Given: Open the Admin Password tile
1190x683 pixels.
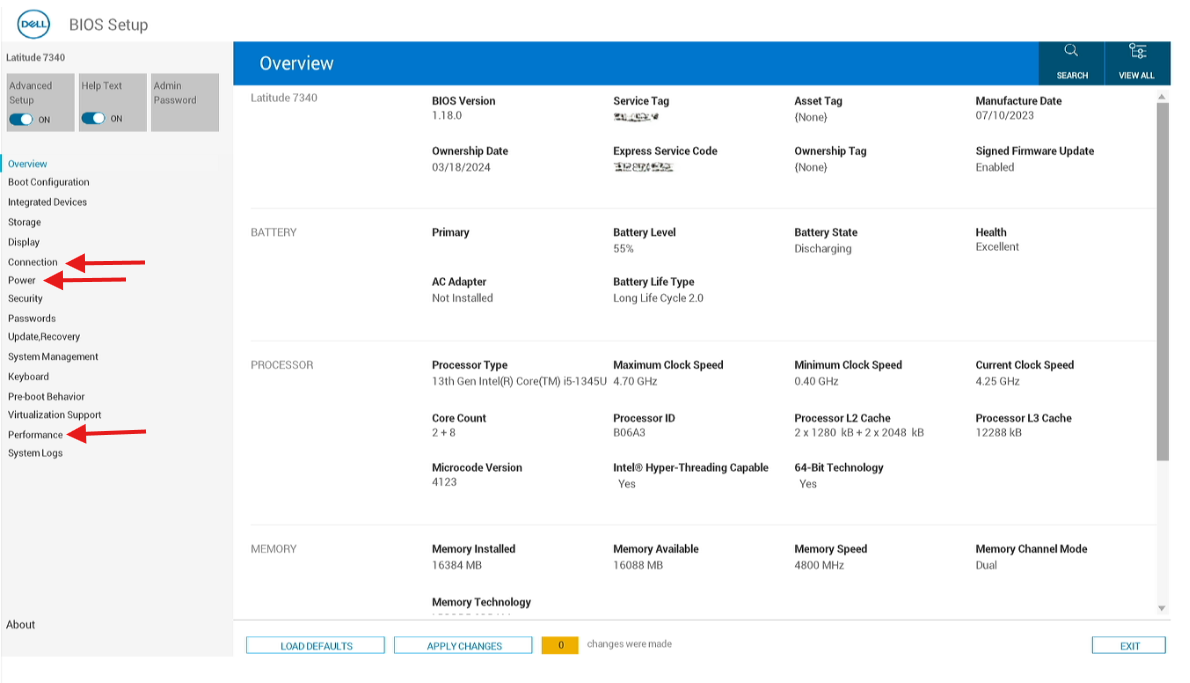Looking at the screenshot, I should [185, 102].
